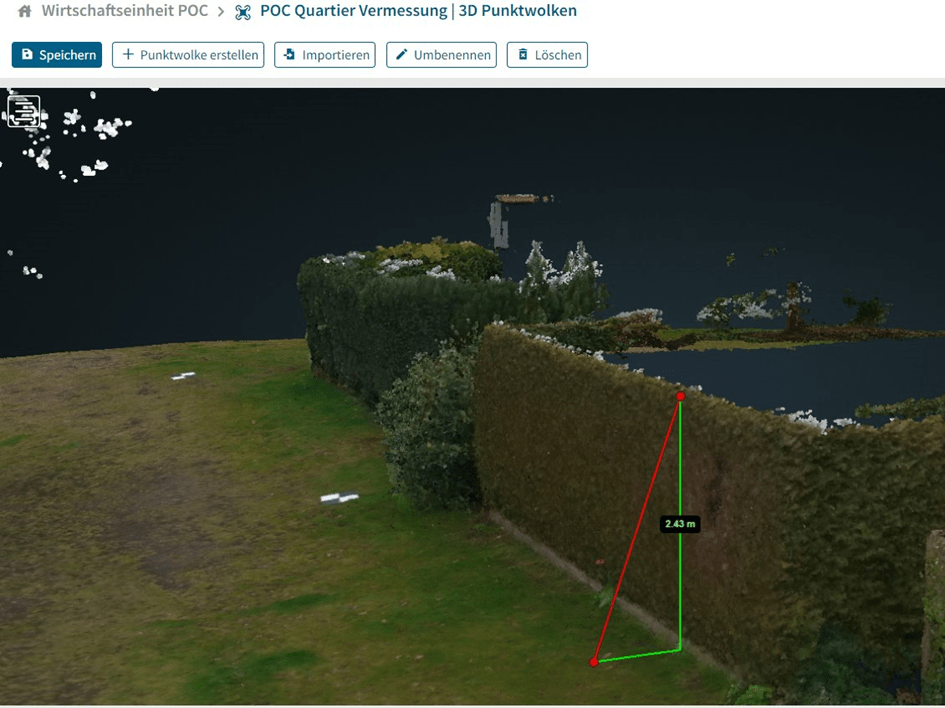This screenshot has height=708, width=945.
Task: Choose Umbenennen to rename the point cloud
Action: click(x=441, y=55)
